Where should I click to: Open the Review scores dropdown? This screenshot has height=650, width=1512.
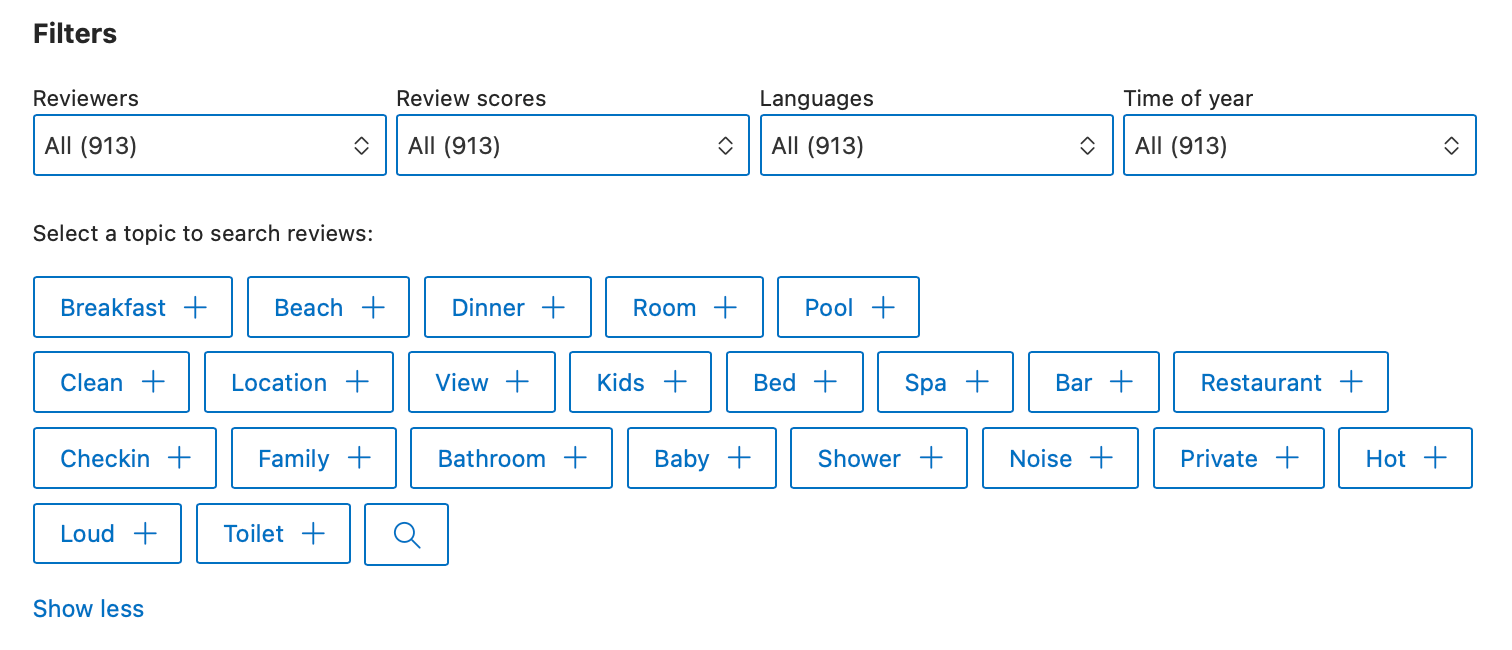coord(572,145)
